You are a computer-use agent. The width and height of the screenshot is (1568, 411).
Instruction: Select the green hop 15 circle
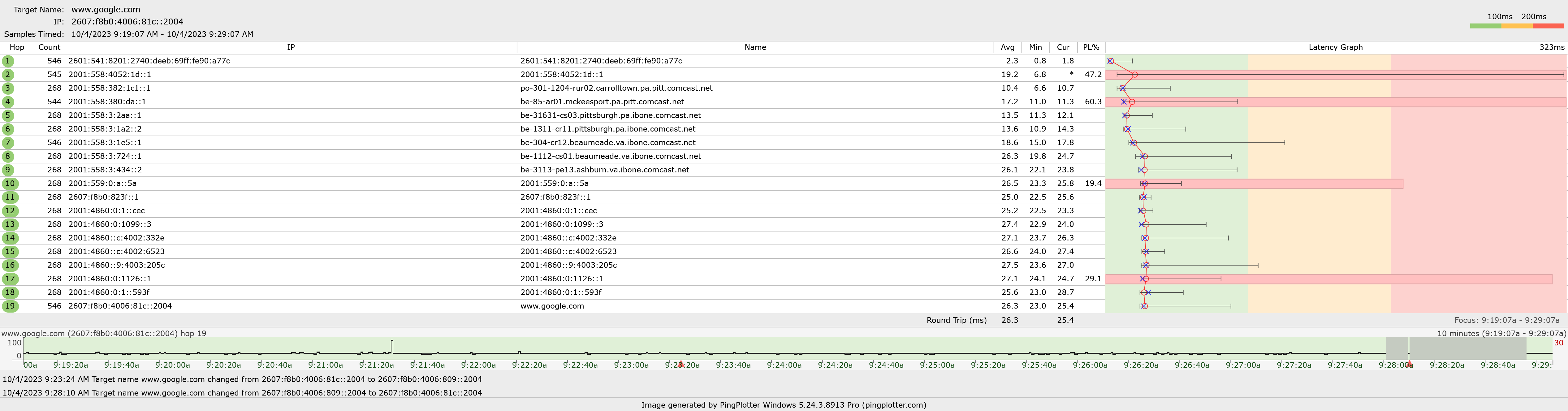point(10,252)
